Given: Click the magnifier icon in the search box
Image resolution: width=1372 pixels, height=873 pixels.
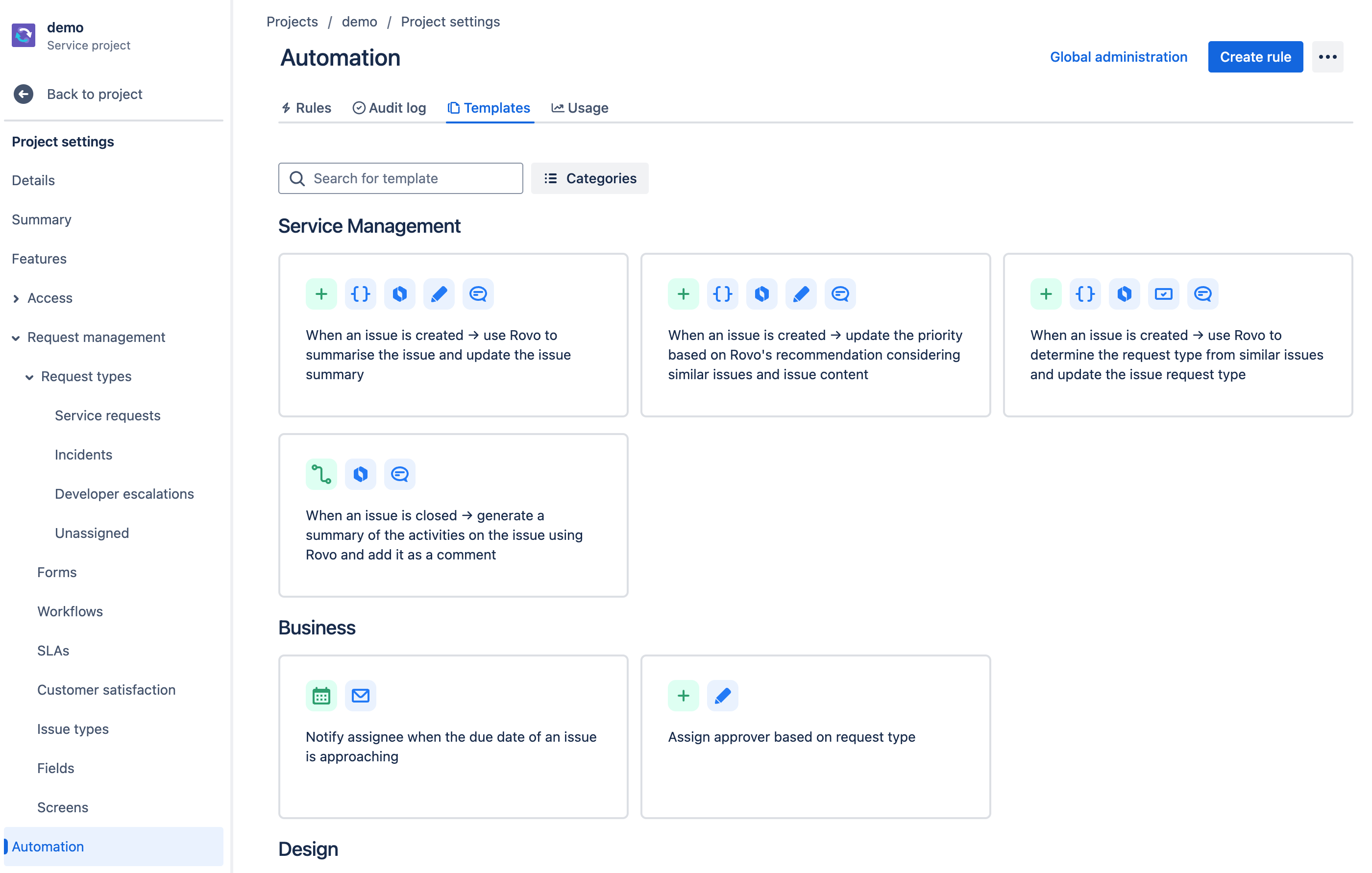Looking at the screenshot, I should pos(297,178).
